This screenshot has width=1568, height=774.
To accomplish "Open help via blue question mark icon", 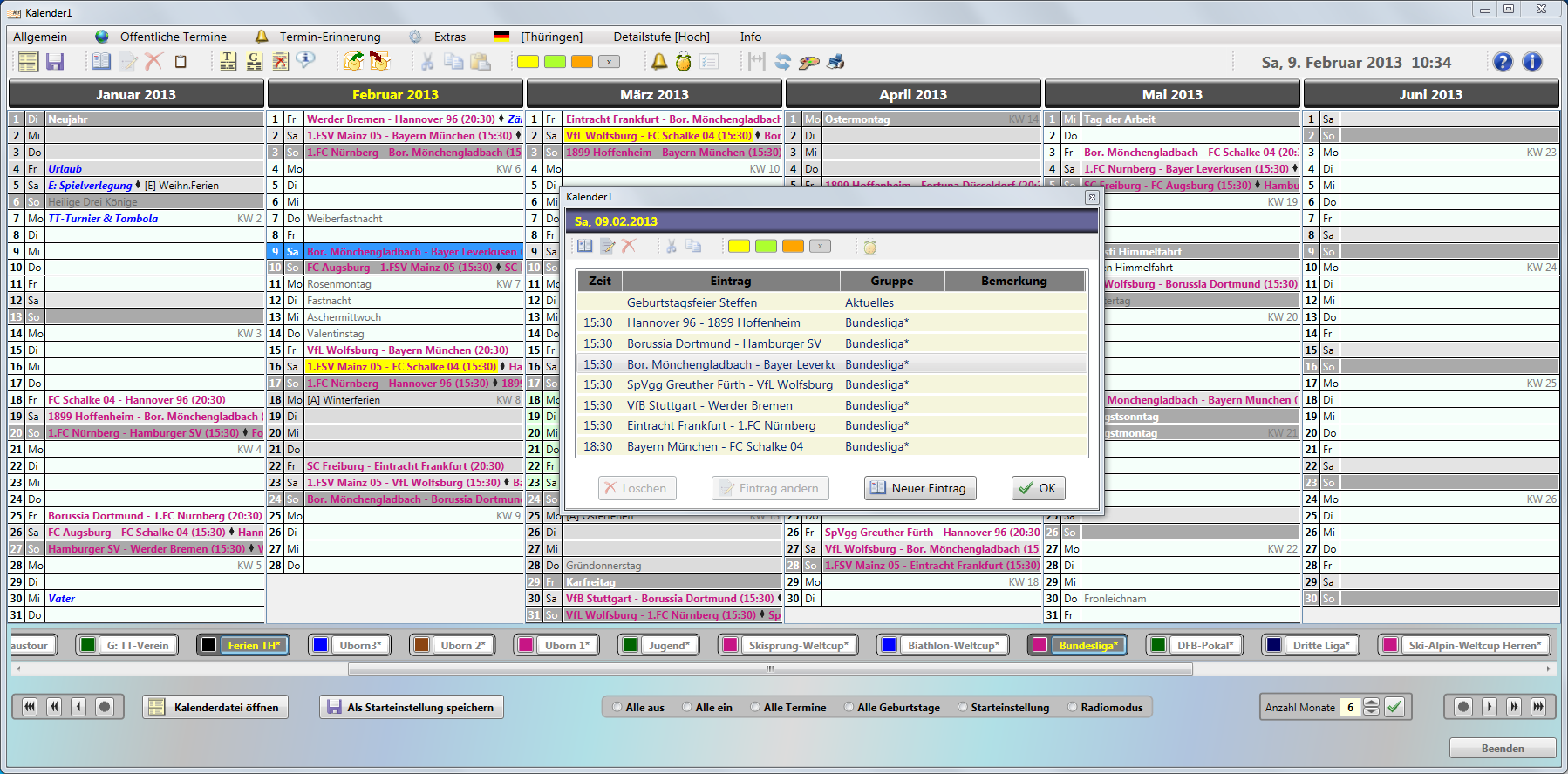I will 1503,62.
